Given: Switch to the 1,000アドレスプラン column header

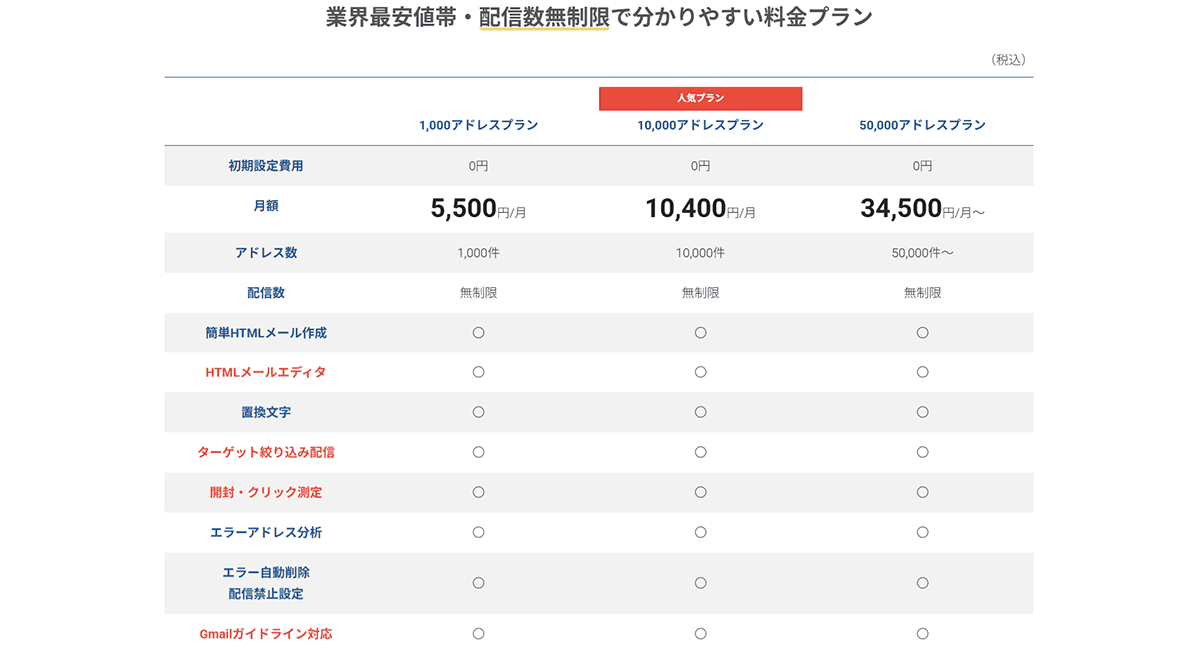Looking at the screenshot, I should (x=478, y=124).
